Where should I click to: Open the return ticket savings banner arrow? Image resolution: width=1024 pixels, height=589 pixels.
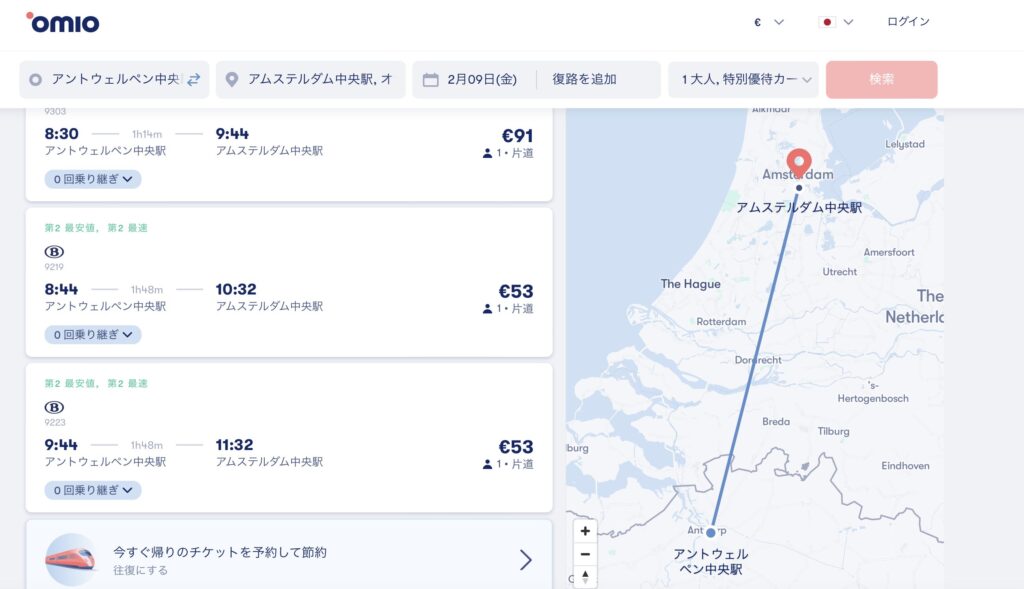point(525,559)
